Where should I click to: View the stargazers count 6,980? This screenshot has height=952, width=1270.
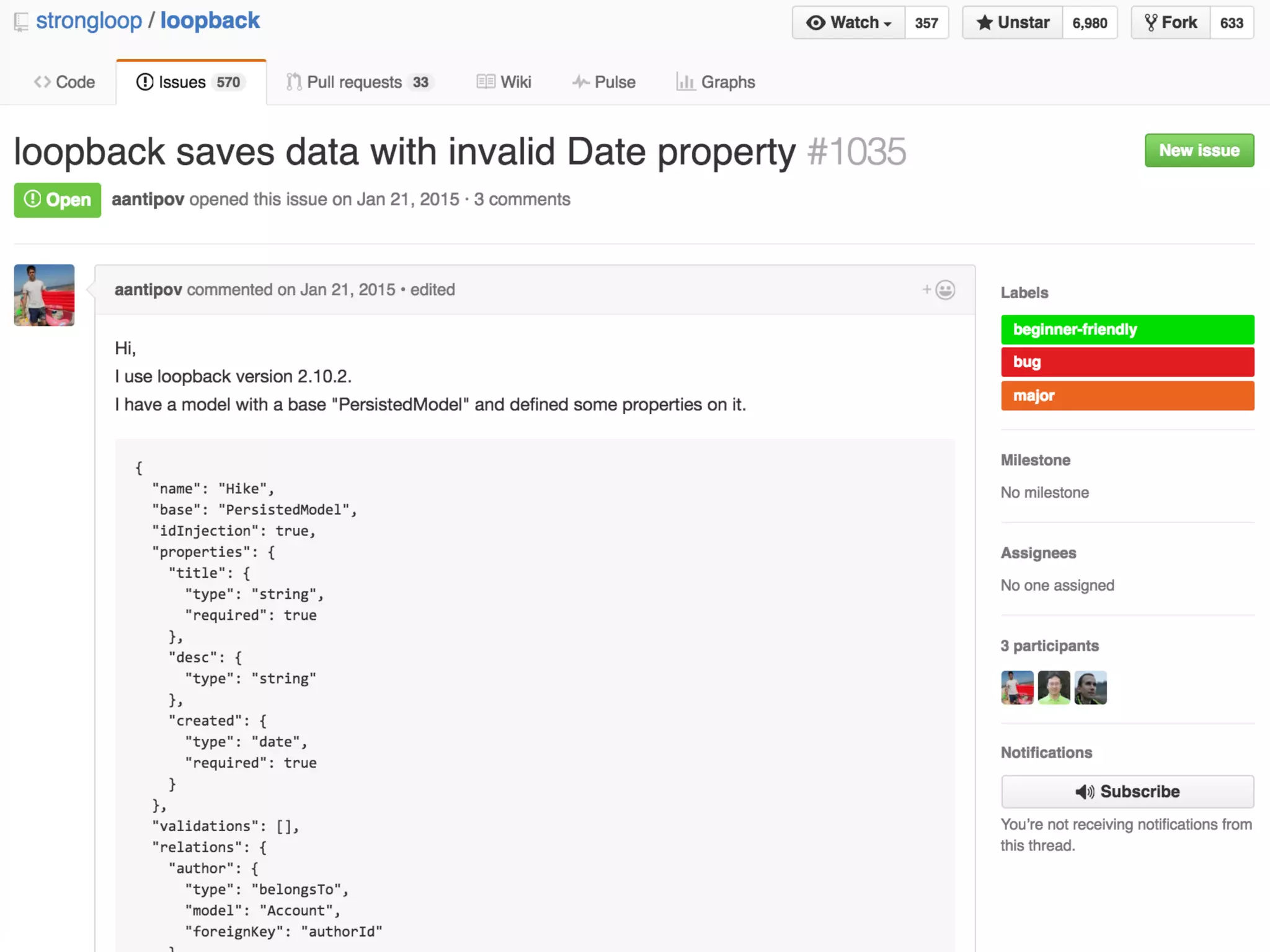tap(1090, 23)
